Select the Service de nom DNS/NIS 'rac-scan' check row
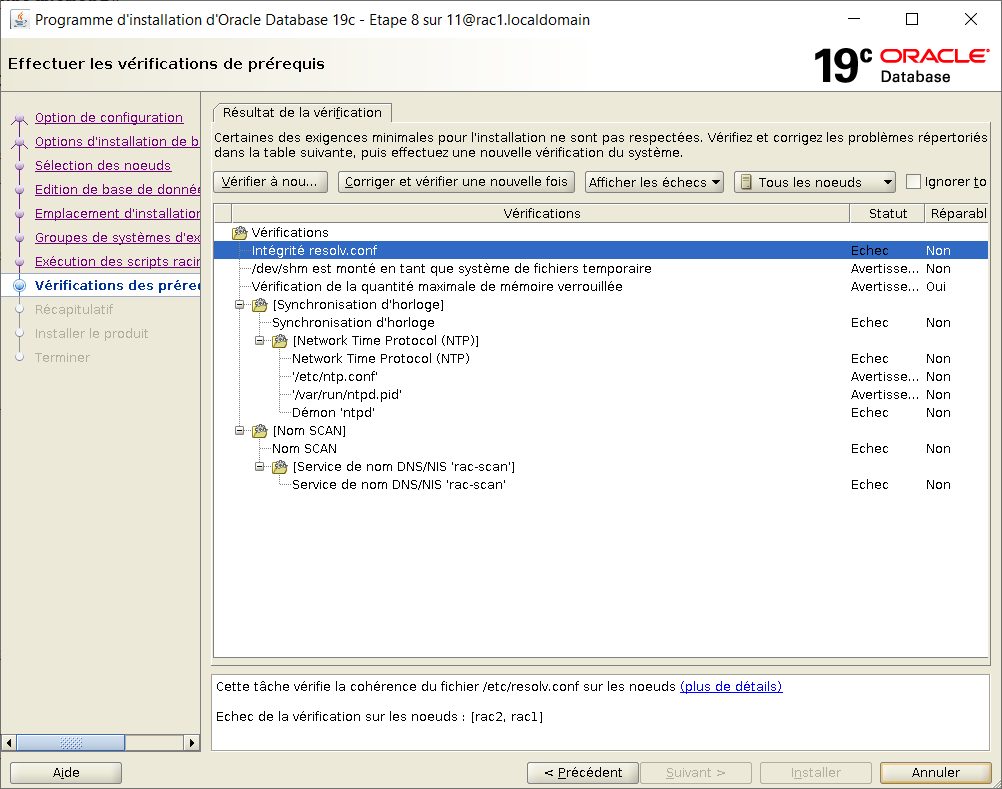Image resolution: width=1002 pixels, height=789 pixels. [x=601, y=484]
